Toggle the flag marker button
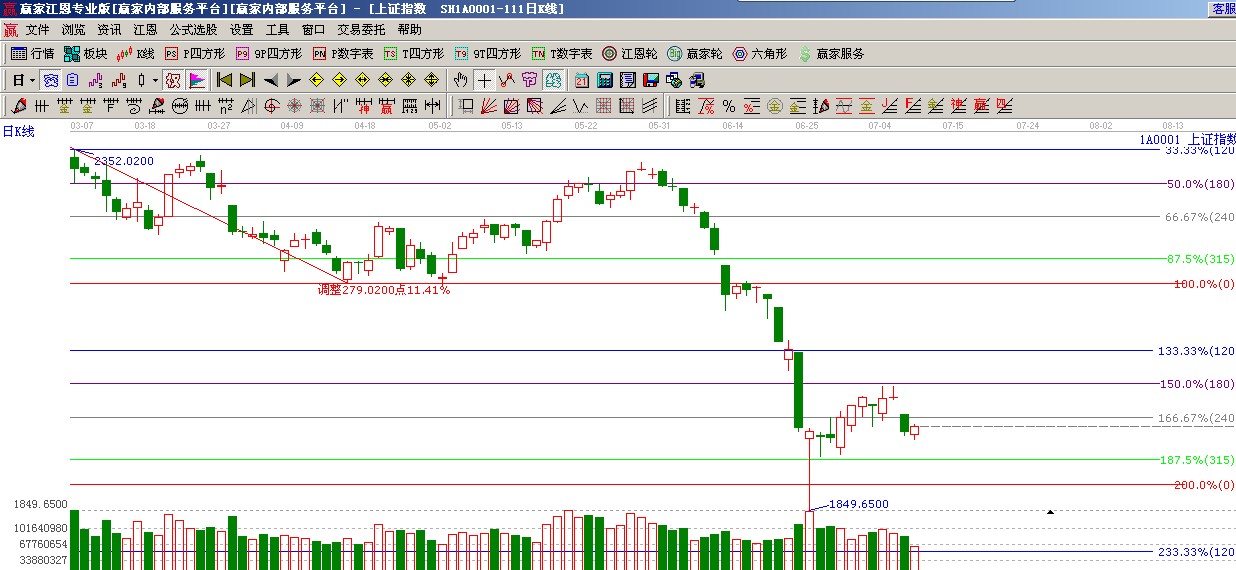The height and width of the screenshot is (570, 1236). tap(197, 80)
